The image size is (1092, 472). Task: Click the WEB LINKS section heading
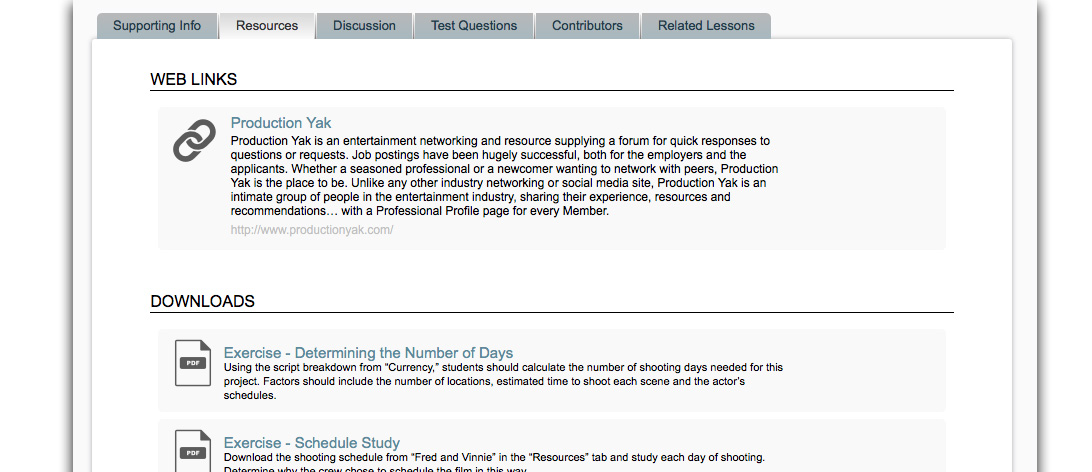tap(194, 79)
